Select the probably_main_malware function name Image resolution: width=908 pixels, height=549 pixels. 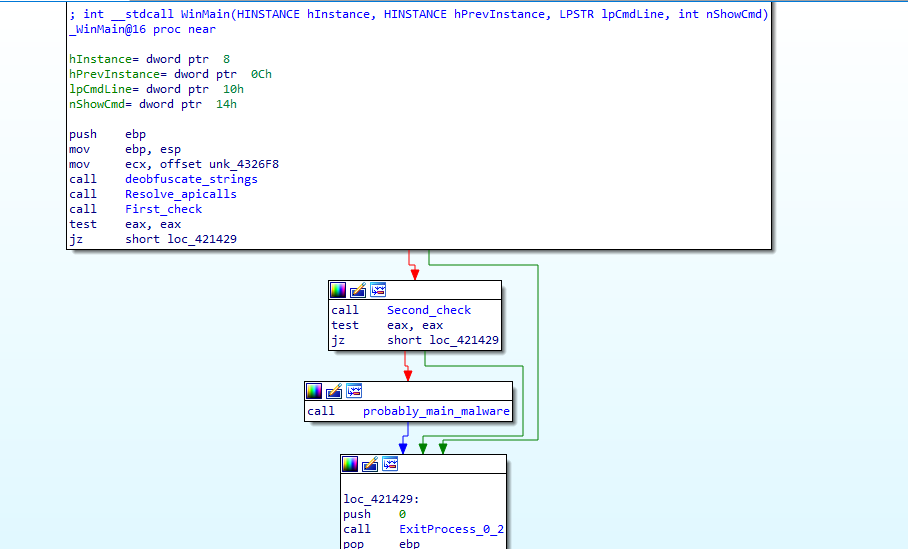[436, 411]
